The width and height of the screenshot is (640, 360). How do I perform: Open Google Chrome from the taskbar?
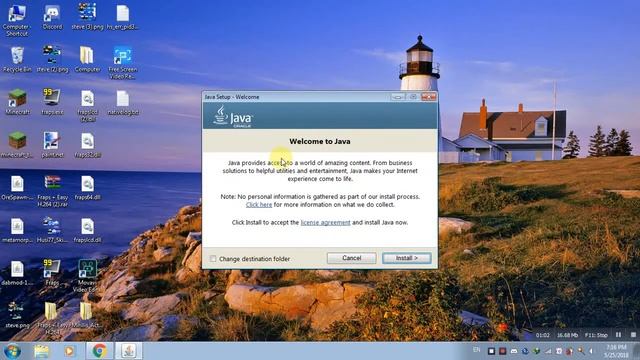(99, 351)
